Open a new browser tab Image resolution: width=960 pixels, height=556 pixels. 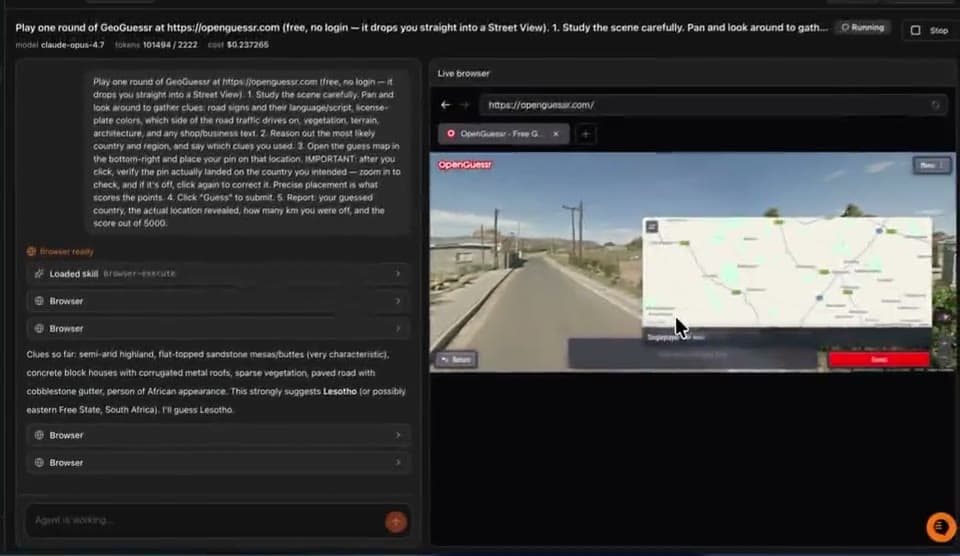coord(585,133)
